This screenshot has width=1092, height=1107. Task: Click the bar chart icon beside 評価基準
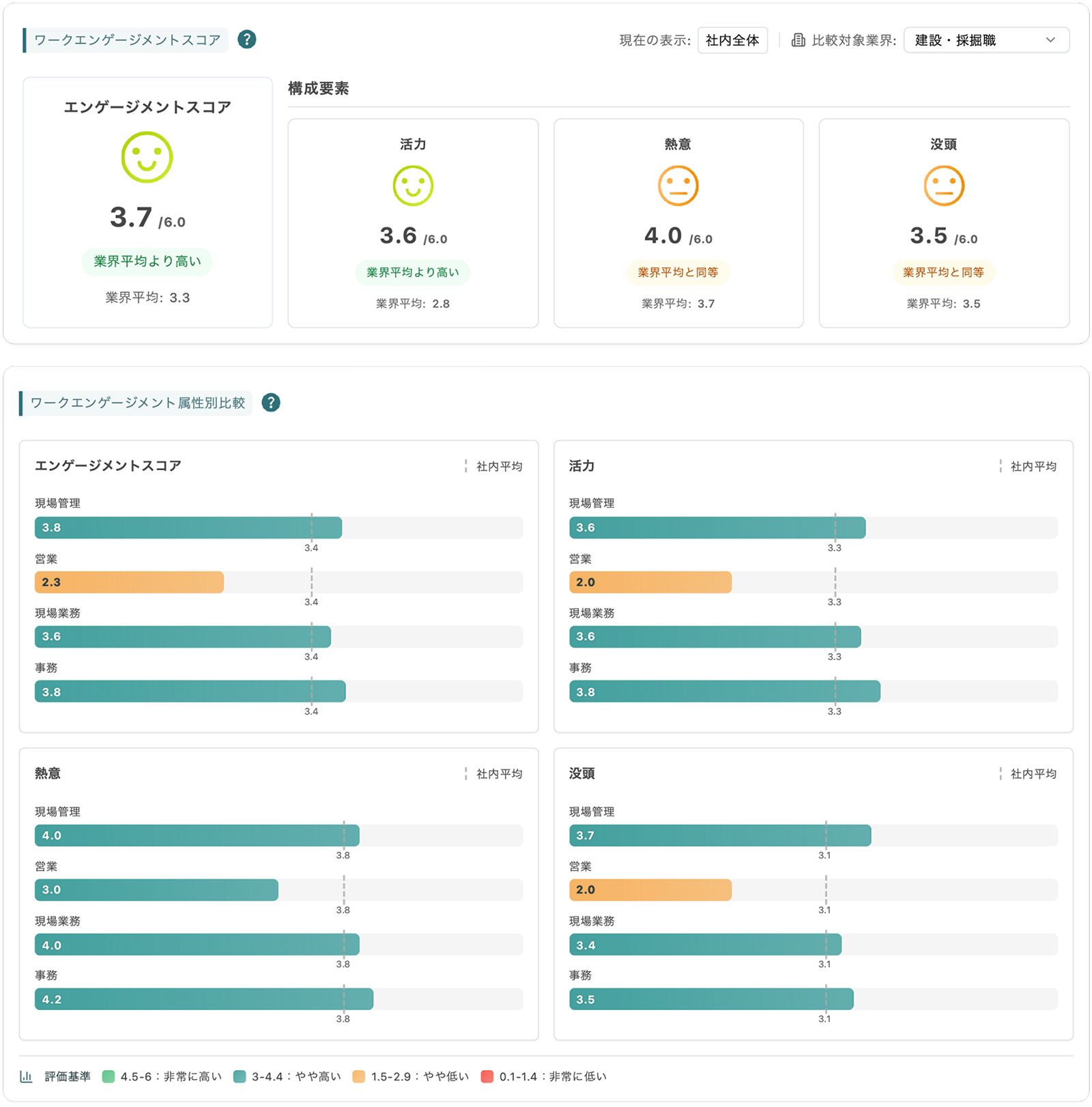pyautogui.click(x=27, y=1076)
